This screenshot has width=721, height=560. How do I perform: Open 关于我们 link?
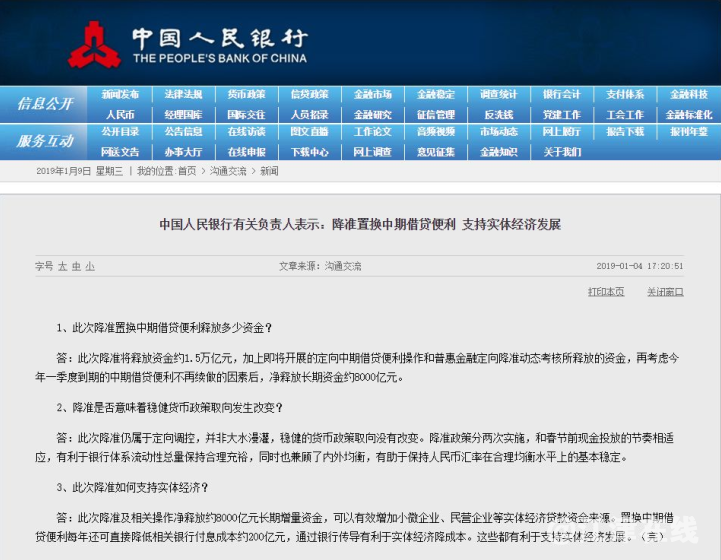[x=562, y=152]
